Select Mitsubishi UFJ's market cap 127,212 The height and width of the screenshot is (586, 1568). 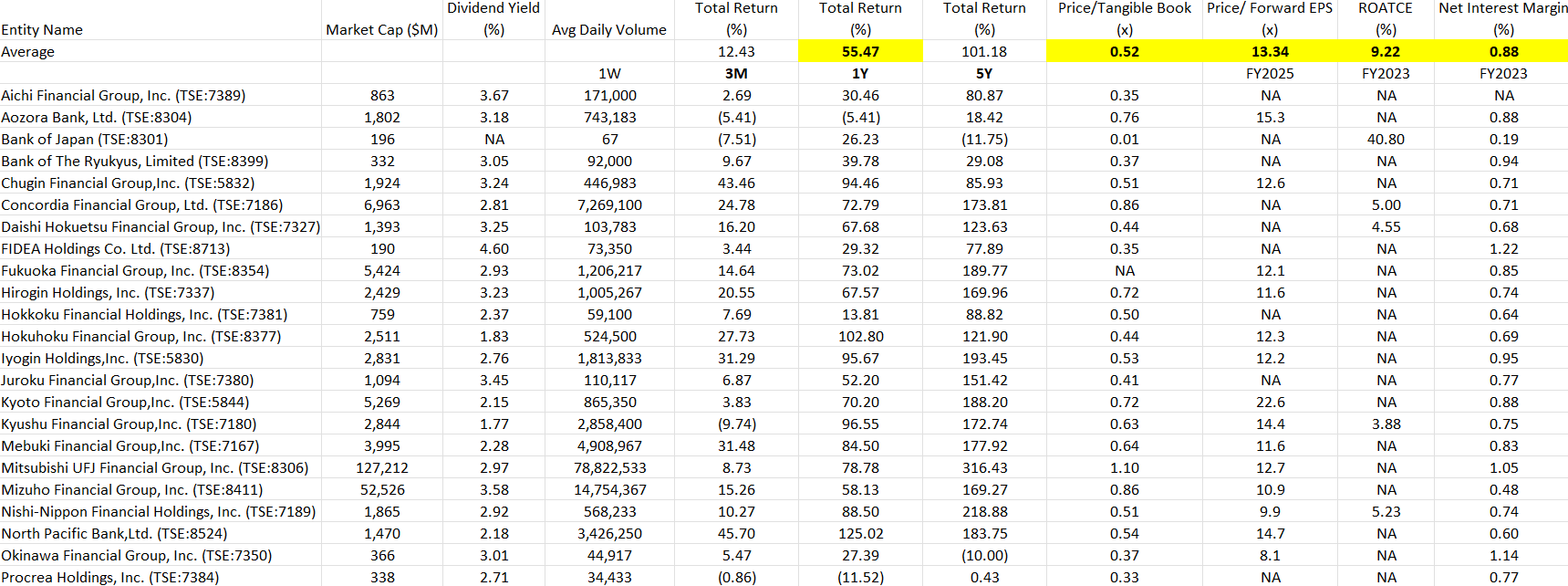pyautogui.click(x=382, y=468)
